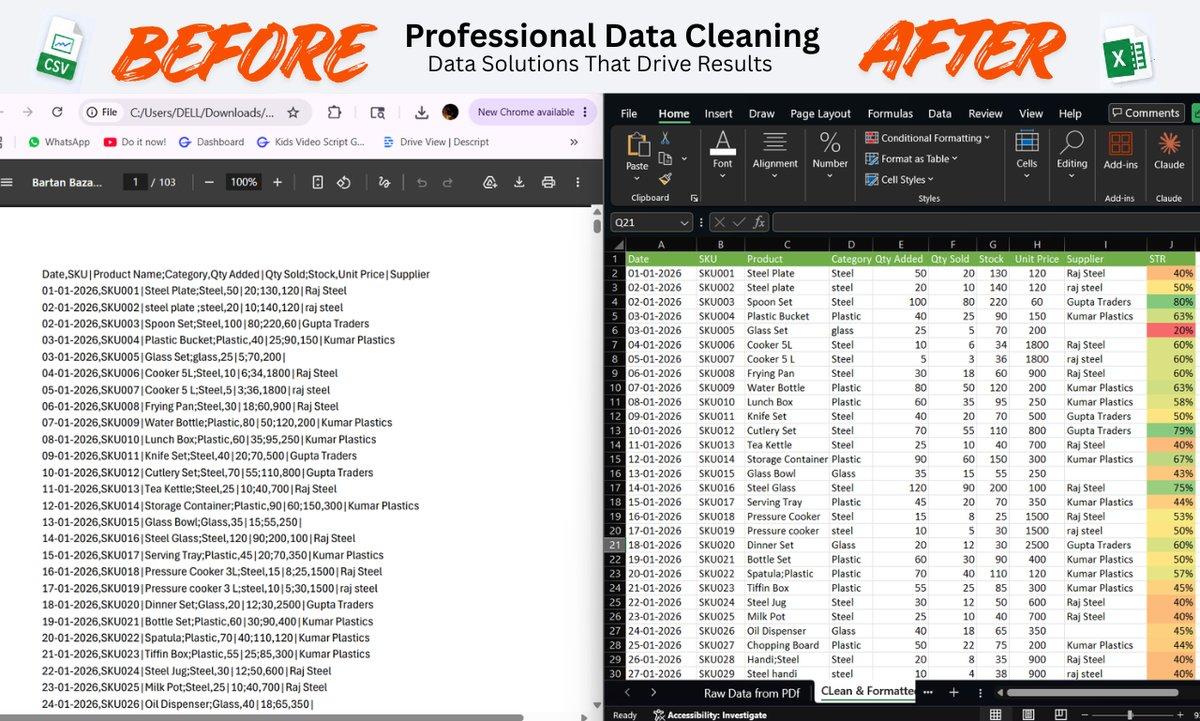Click the search tabs icon in Chrome toolbar
The image size is (1200, 721).
pos(378,112)
